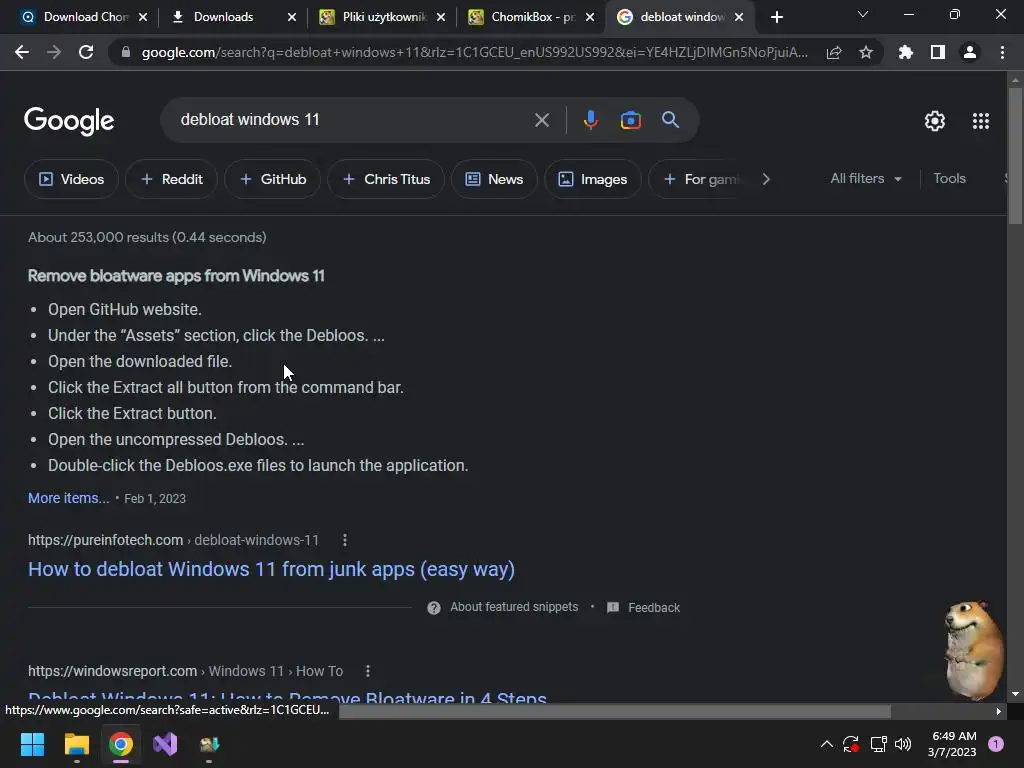Screen dimensions: 1024x768
Task: Open the search Tools options
Action: [949, 178]
